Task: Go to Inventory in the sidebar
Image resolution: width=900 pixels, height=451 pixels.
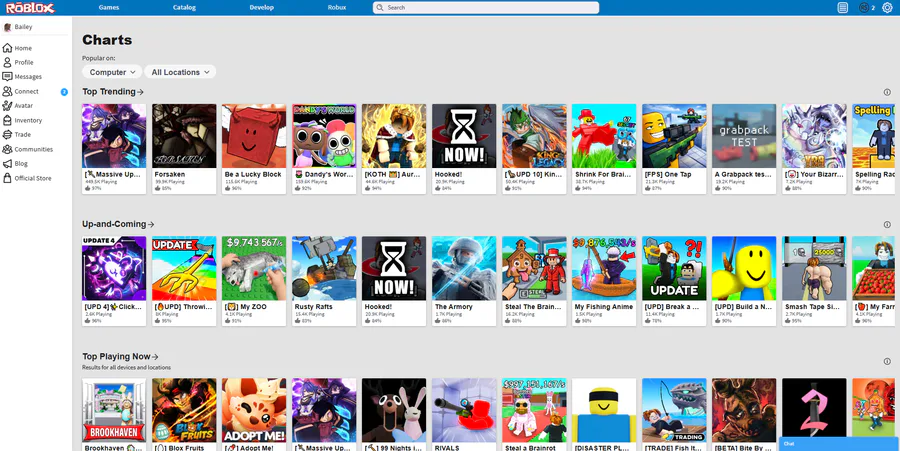Action: pyautogui.click(x=28, y=120)
